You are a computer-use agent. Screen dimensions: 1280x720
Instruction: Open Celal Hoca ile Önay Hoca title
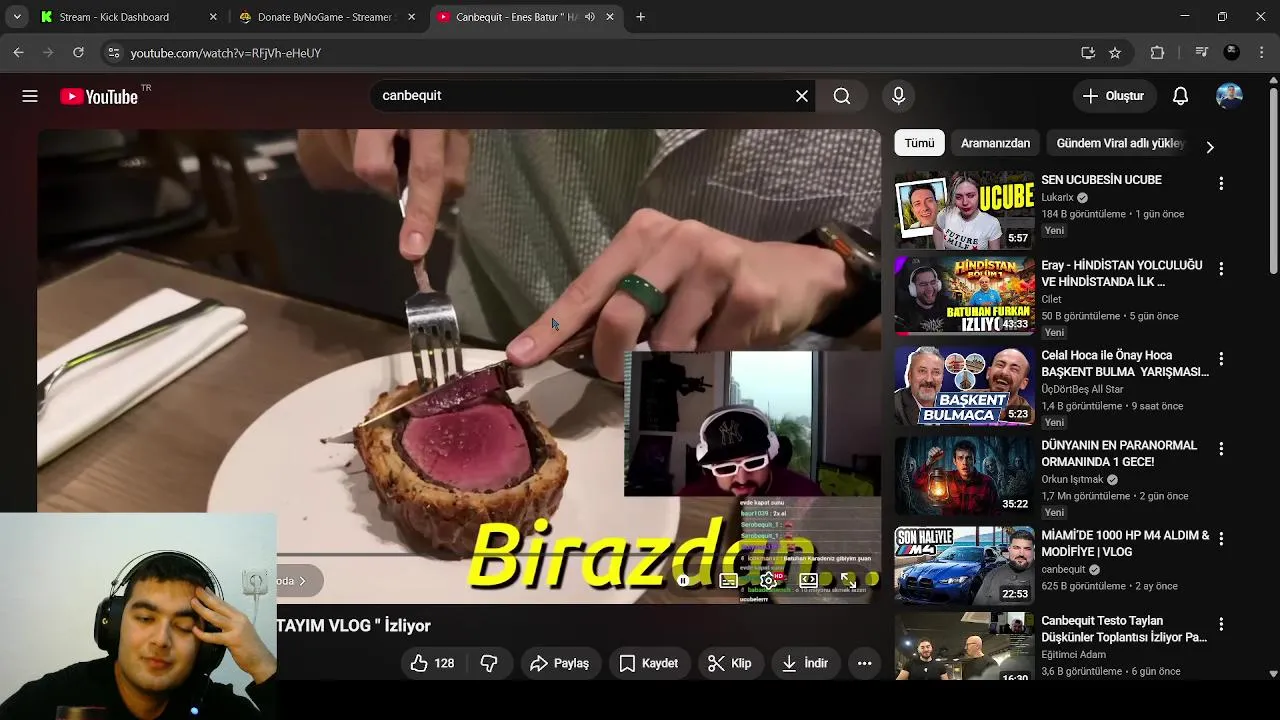tap(1125, 364)
